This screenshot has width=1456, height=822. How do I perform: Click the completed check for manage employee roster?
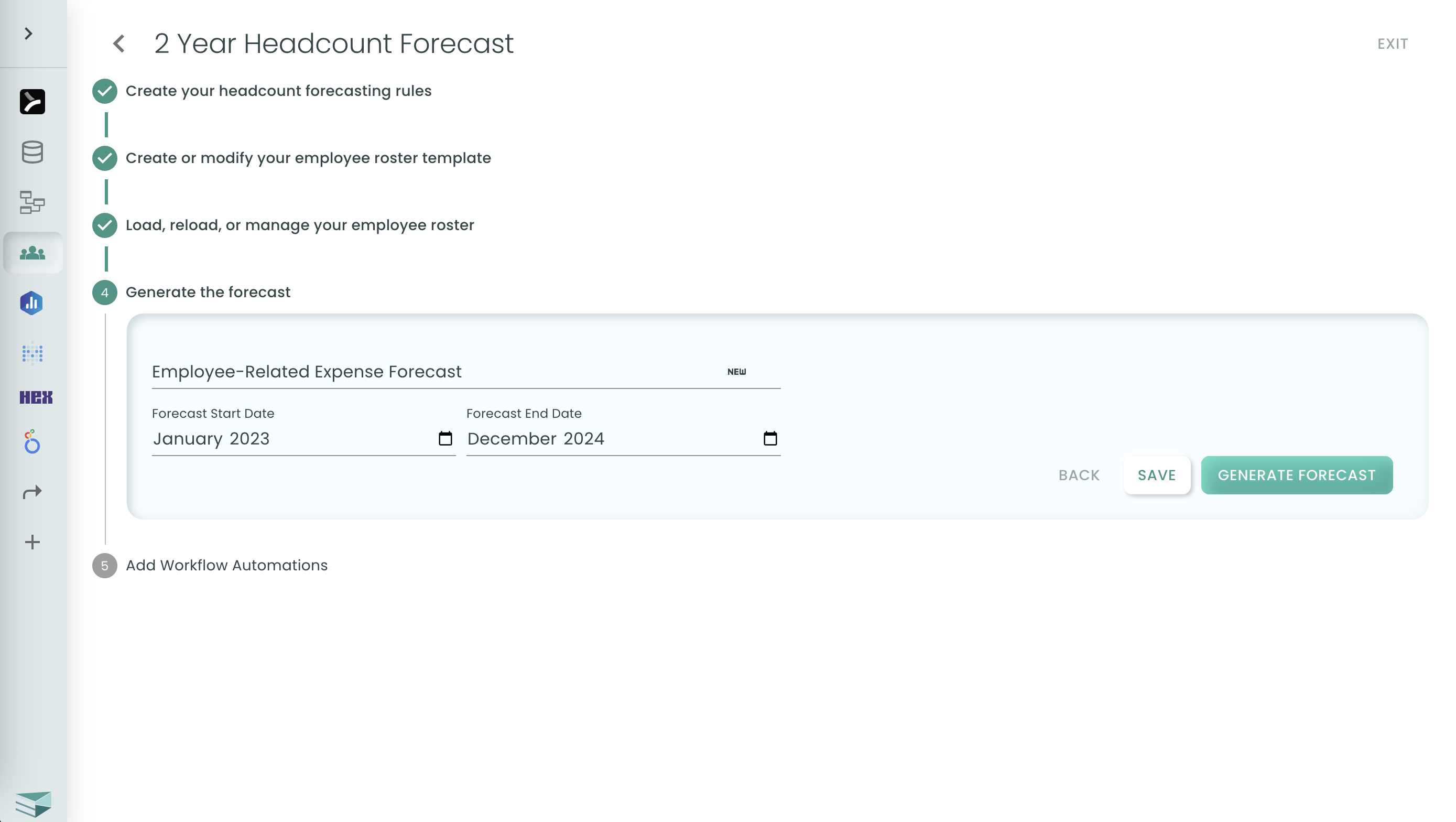coord(105,224)
